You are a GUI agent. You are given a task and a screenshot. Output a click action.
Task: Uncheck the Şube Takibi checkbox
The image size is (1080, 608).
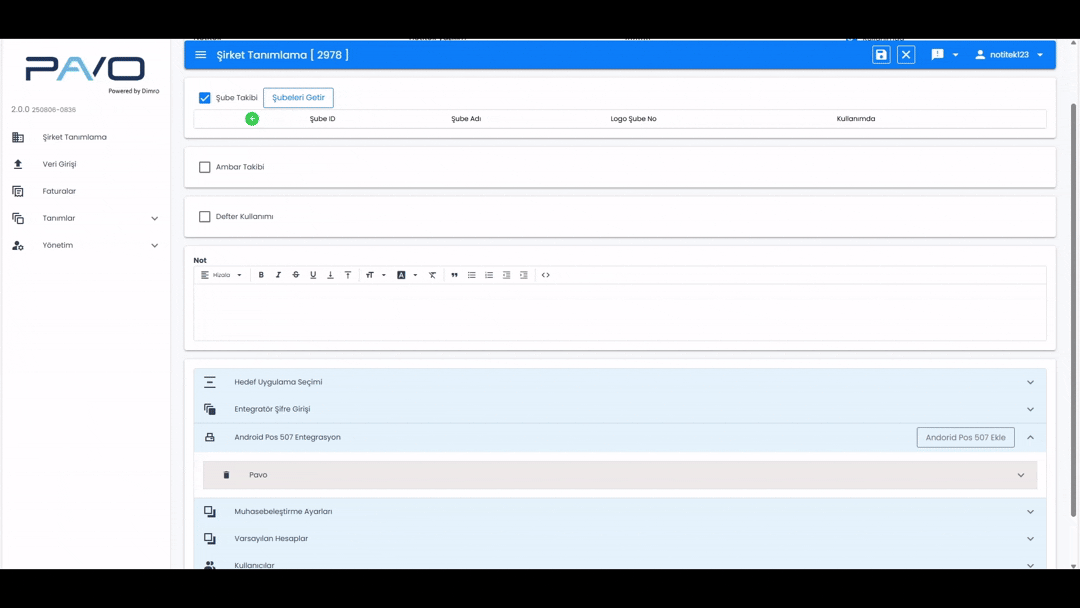point(205,98)
